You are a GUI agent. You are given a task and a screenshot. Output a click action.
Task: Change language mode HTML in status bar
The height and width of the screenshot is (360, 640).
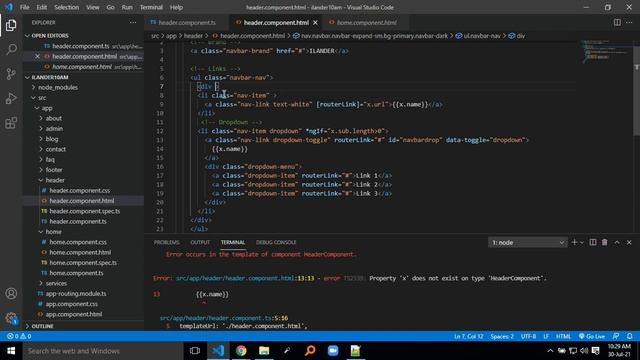click(x=563, y=336)
